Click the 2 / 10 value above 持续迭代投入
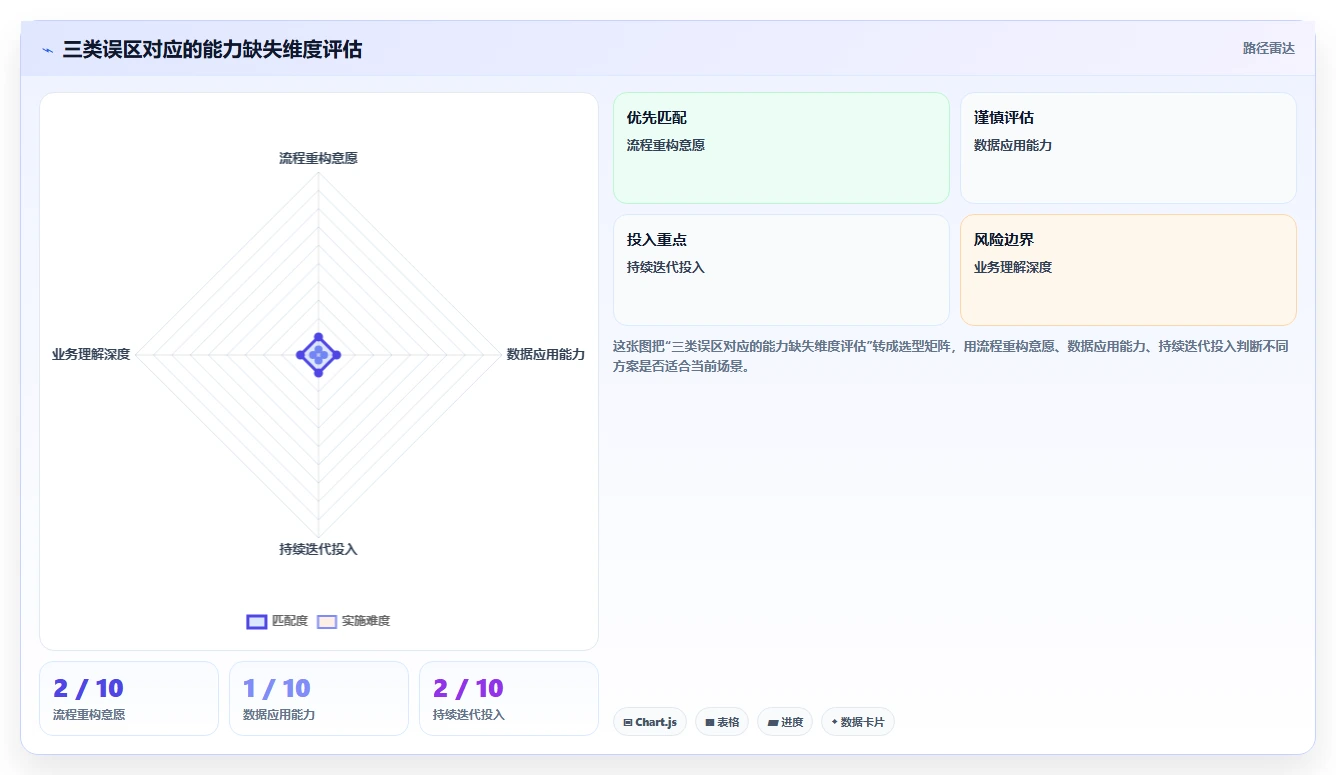The image size is (1336, 775). point(468,688)
